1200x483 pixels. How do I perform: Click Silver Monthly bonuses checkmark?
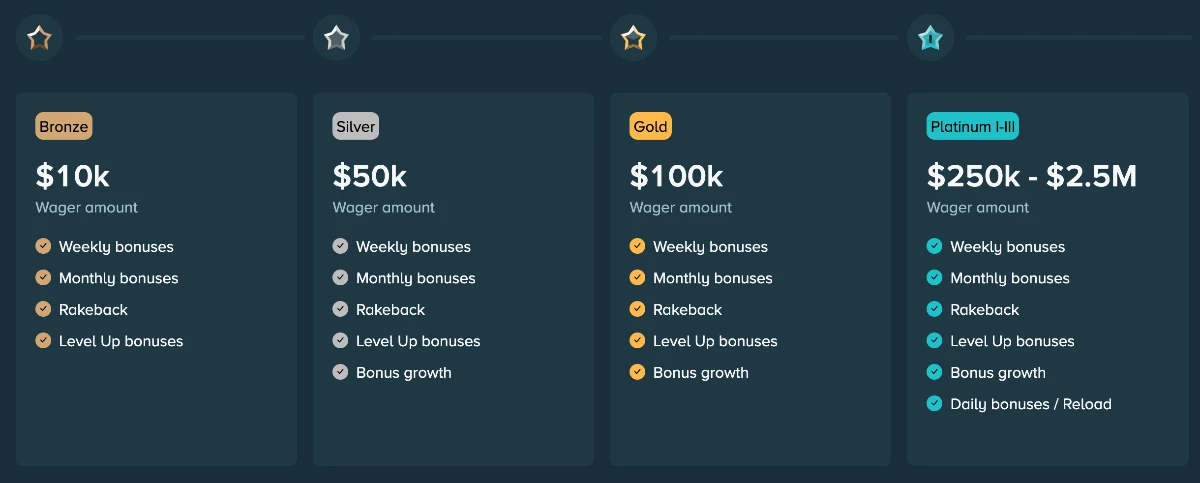(340, 278)
